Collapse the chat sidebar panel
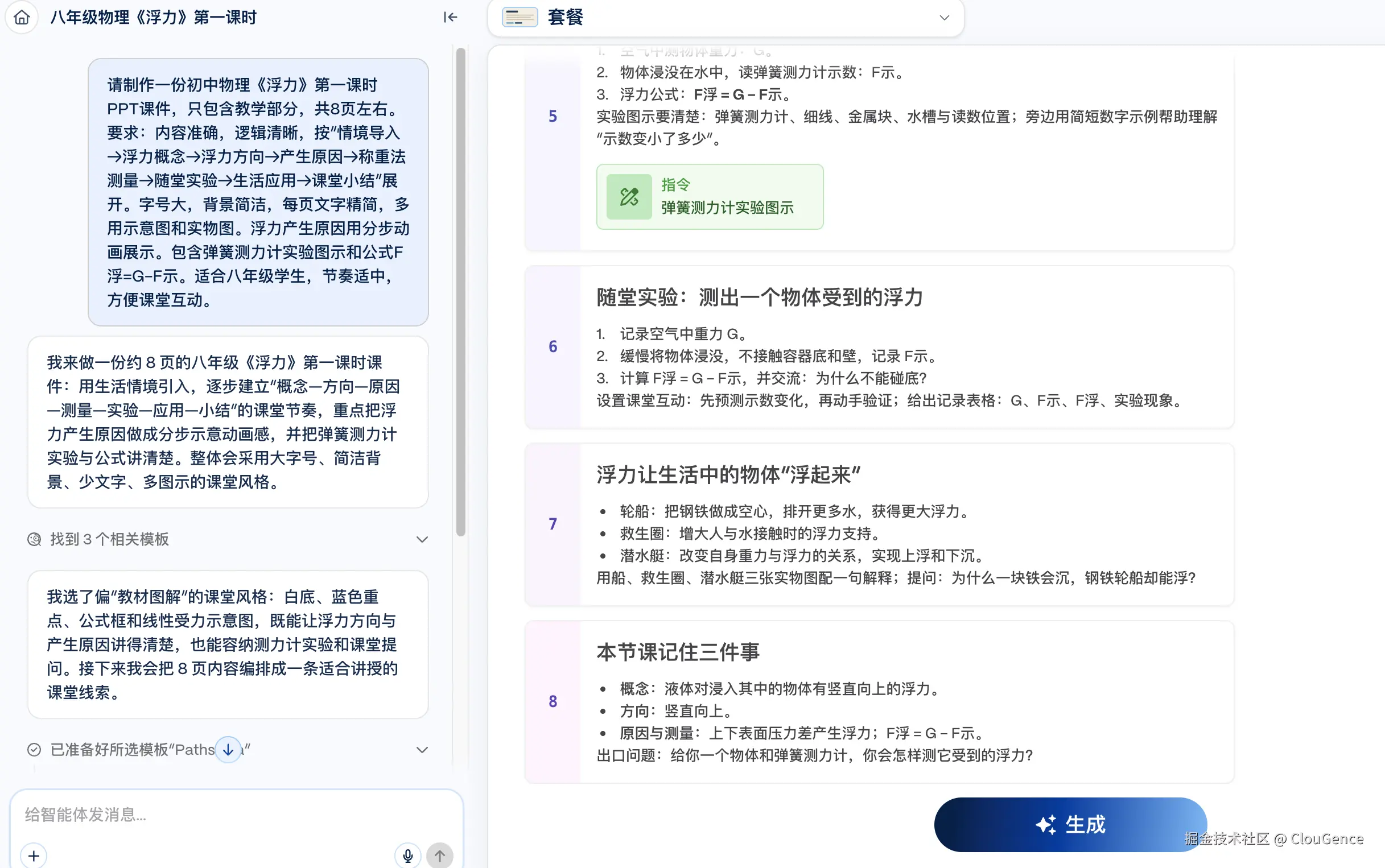The width and height of the screenshot is (1385, 868). 450,18
